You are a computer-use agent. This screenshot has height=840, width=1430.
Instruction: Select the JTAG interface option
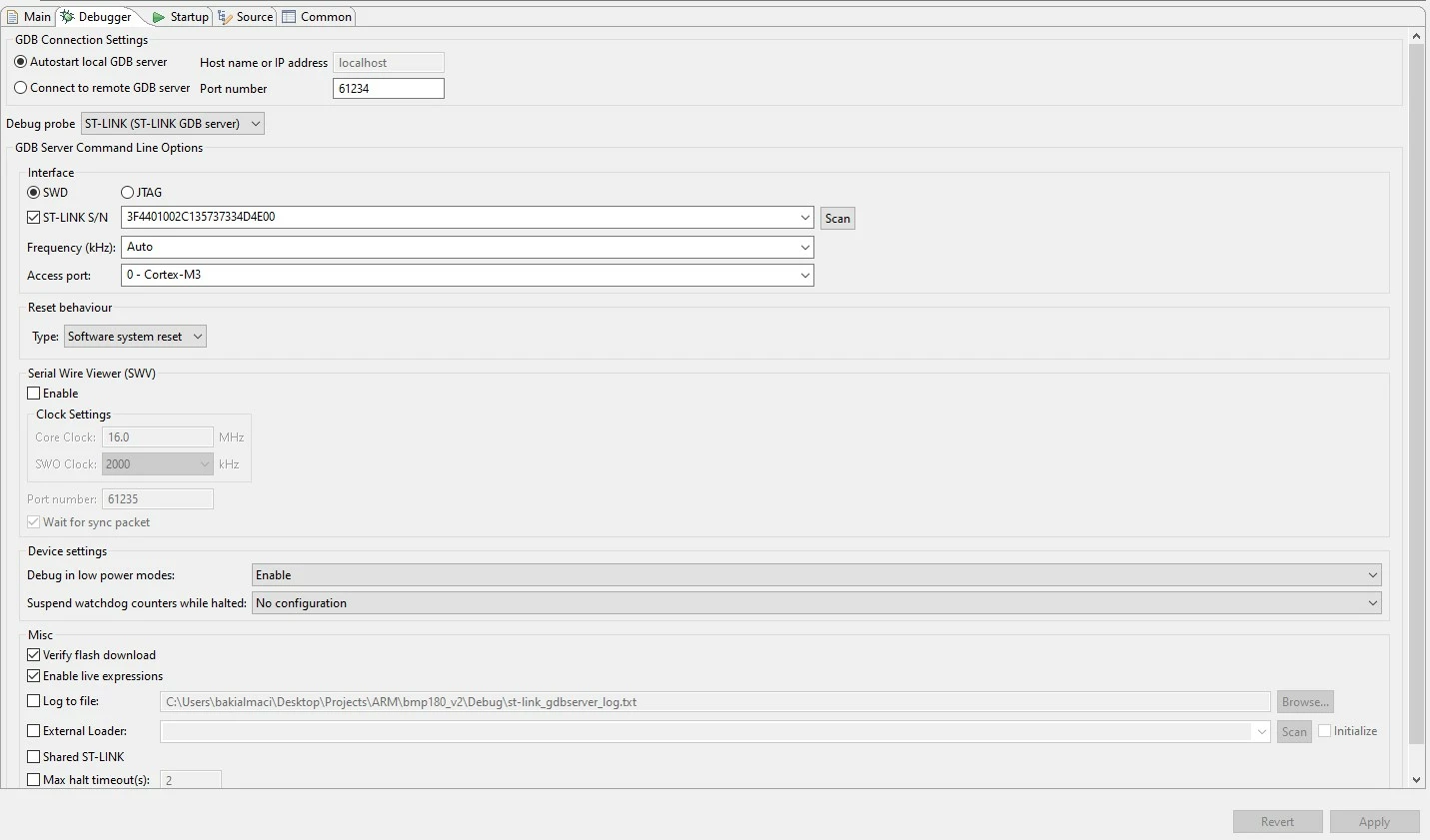(141, 193)
